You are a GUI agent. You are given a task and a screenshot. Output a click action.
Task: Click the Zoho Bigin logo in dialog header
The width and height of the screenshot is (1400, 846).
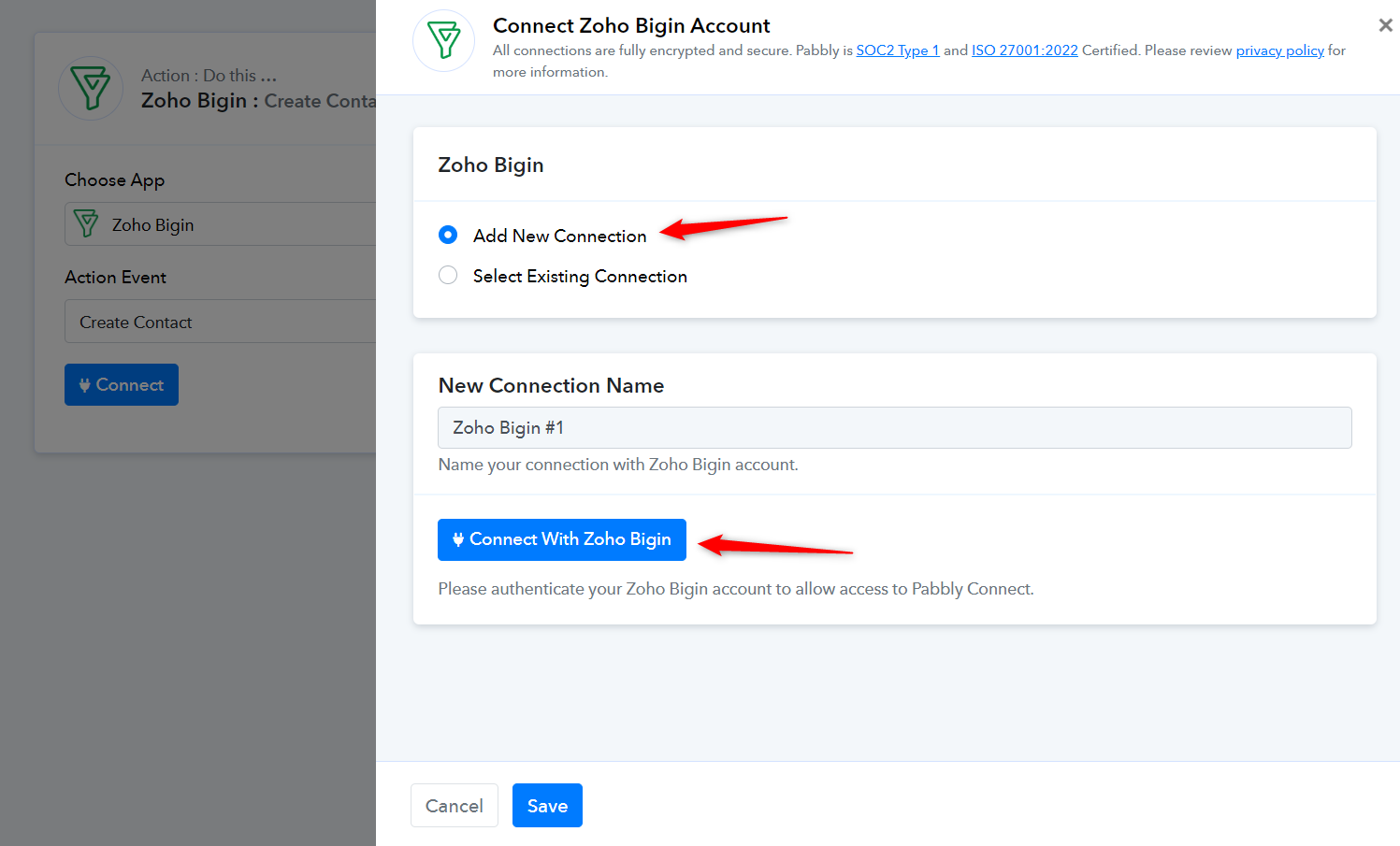(x=444, y=41)
